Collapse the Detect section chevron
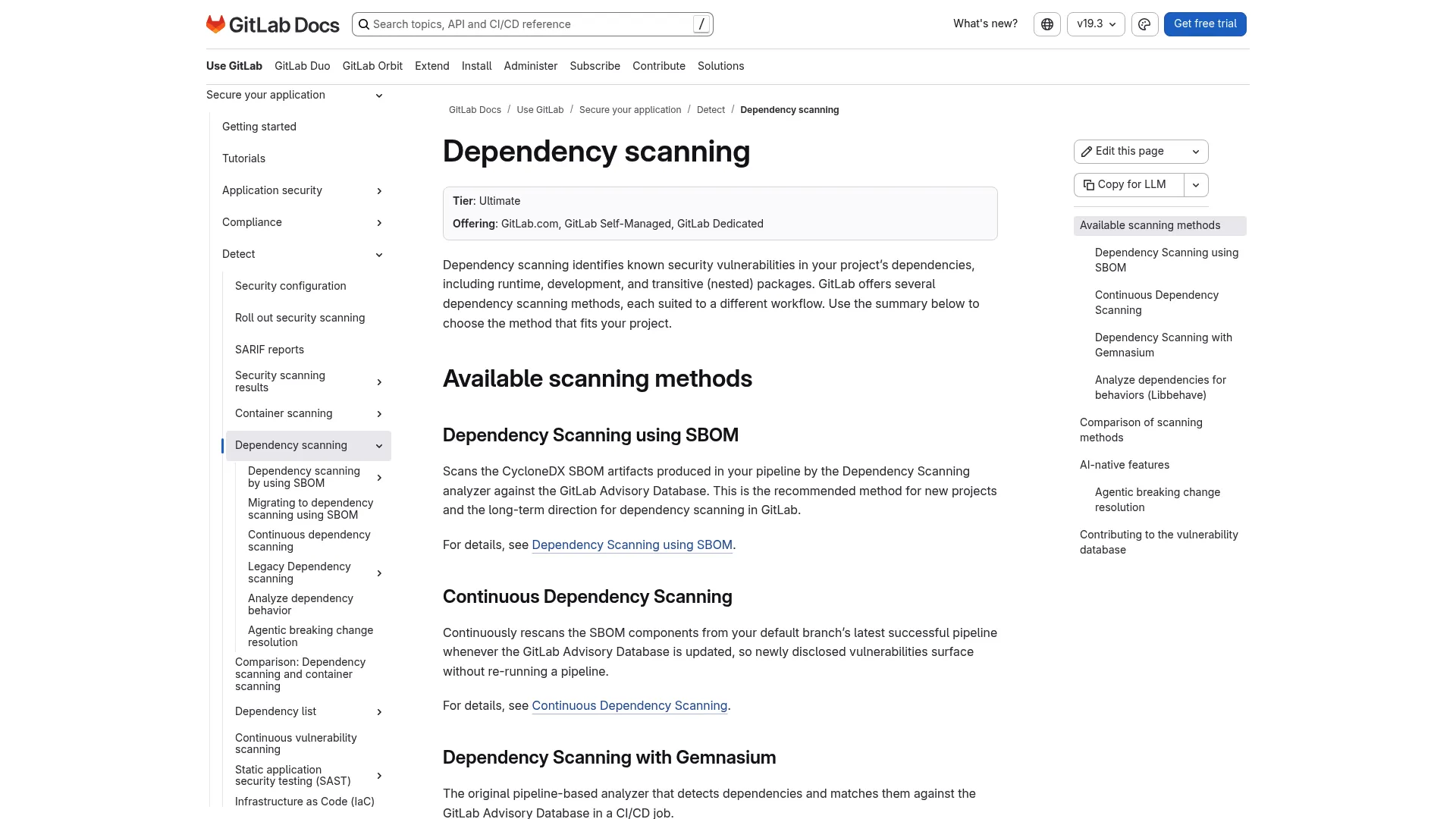 (x=379, y=255)
